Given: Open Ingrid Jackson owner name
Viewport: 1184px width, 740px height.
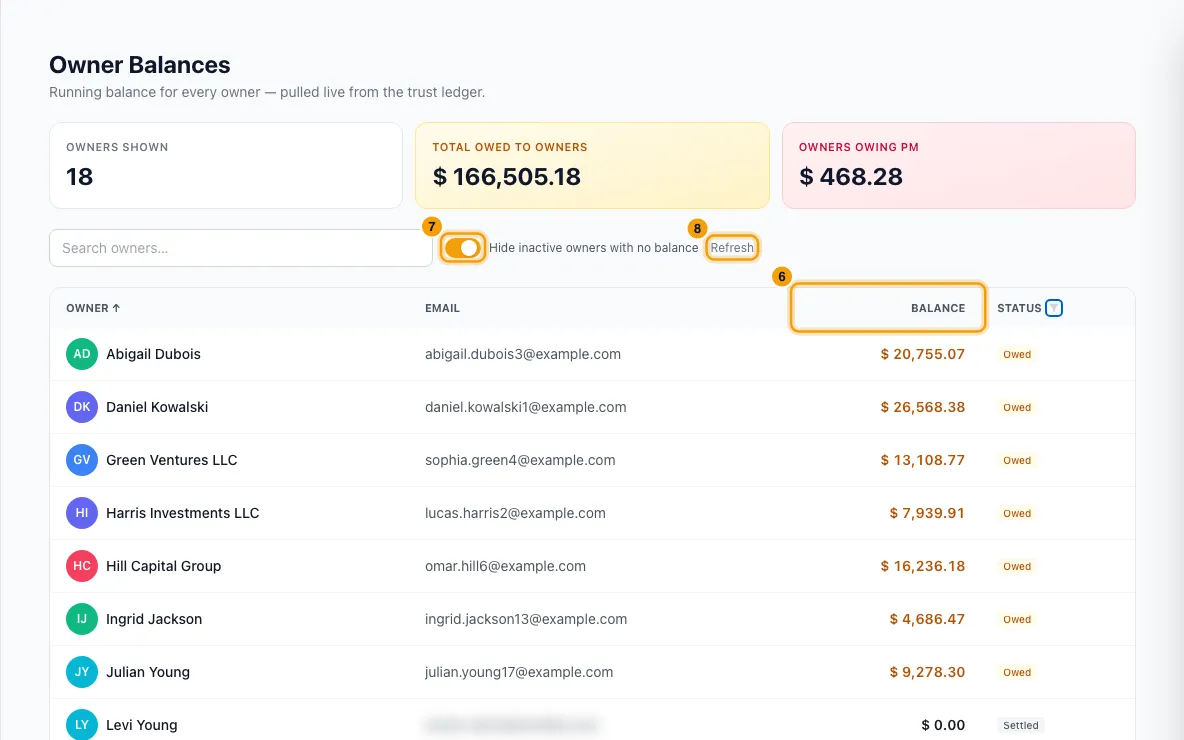Looking at the screenshot, I should 154,619.
